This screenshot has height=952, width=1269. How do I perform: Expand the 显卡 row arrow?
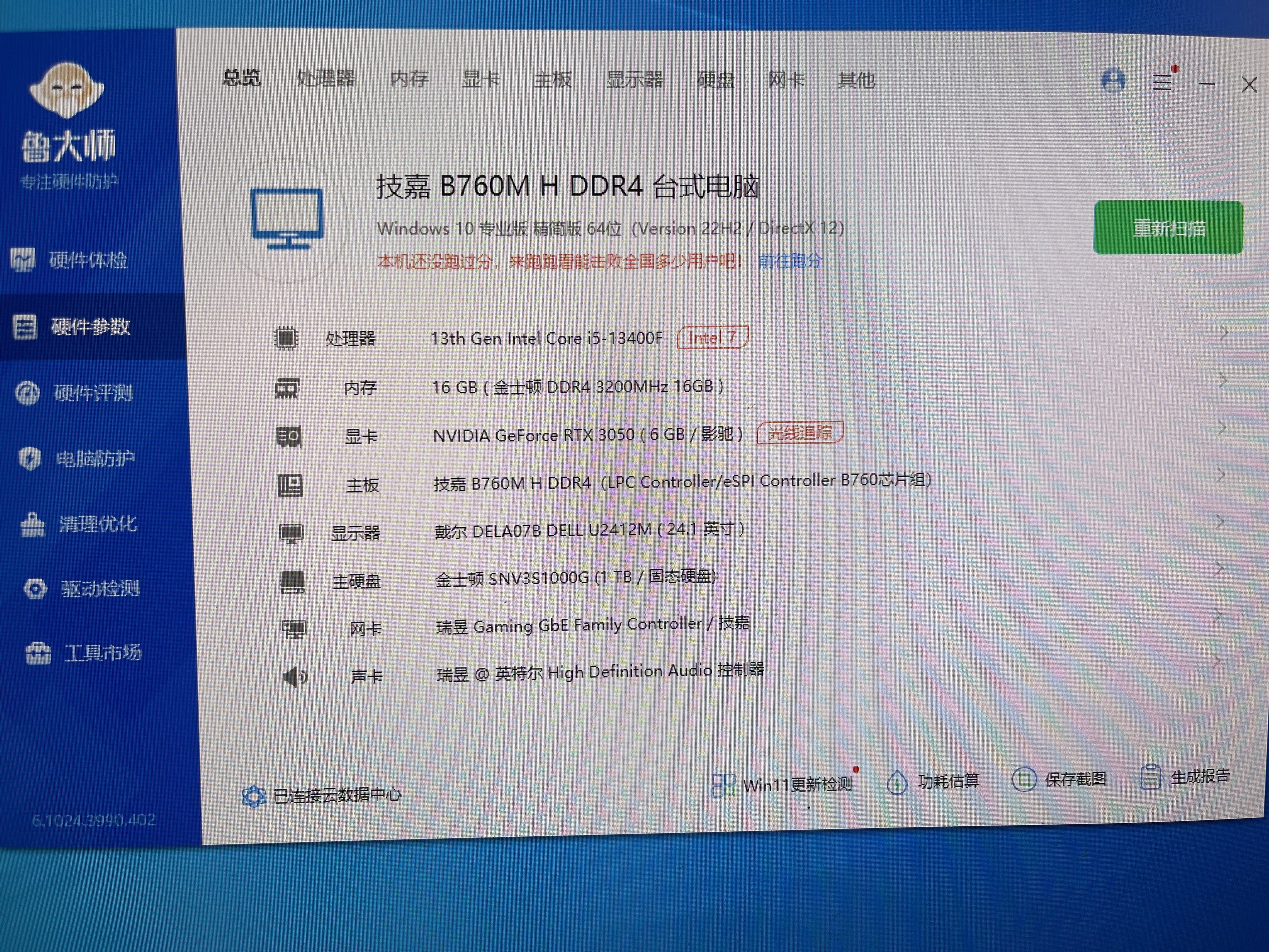[x=1222, y=428]
